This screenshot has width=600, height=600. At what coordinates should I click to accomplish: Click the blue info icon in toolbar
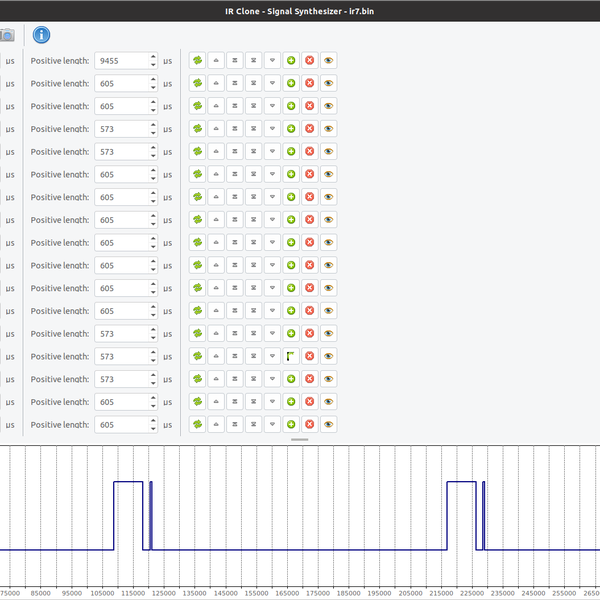tap(41, 35)
